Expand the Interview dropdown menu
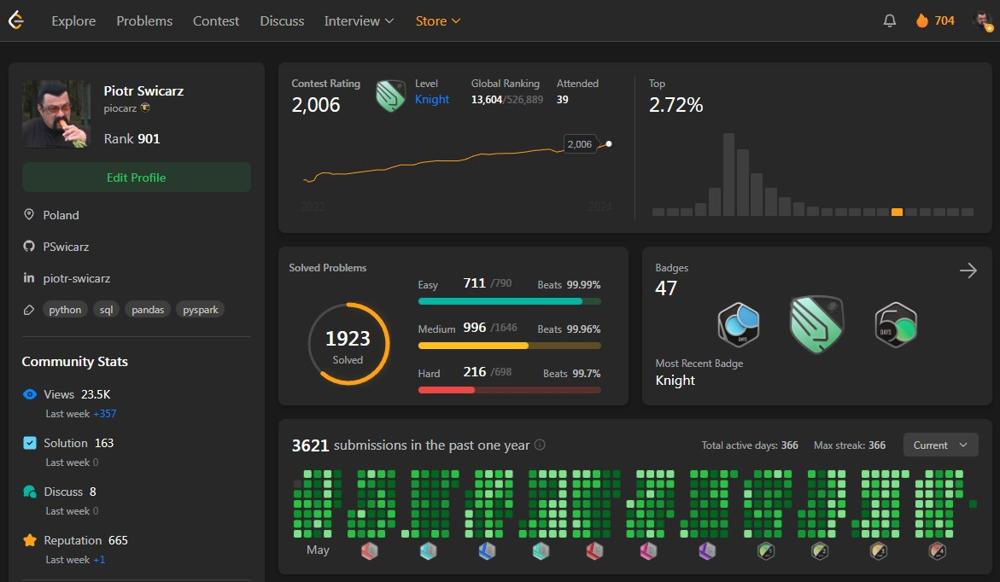 pyautogui.click(x=359, y=20)
